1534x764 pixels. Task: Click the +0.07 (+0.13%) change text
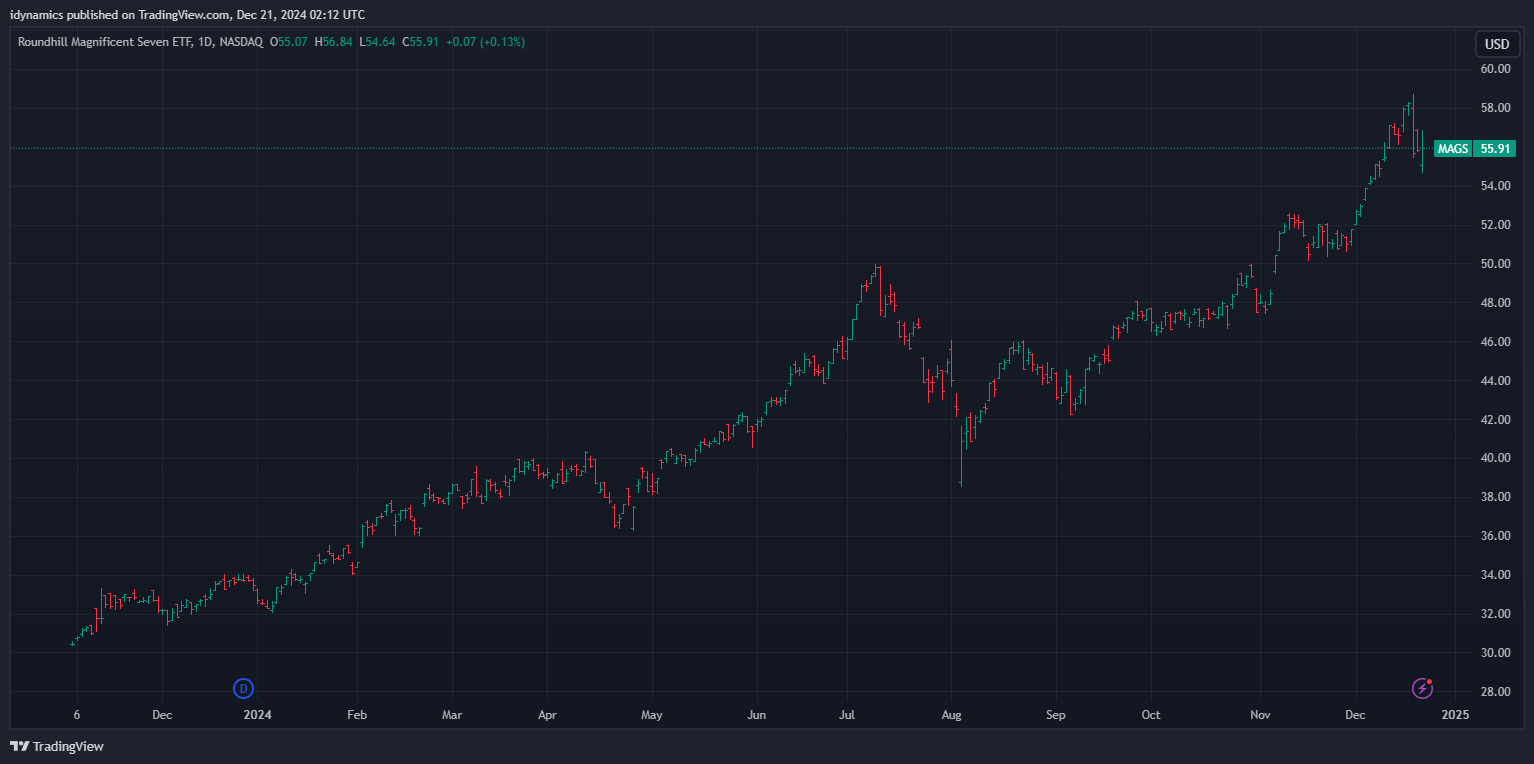485,42
